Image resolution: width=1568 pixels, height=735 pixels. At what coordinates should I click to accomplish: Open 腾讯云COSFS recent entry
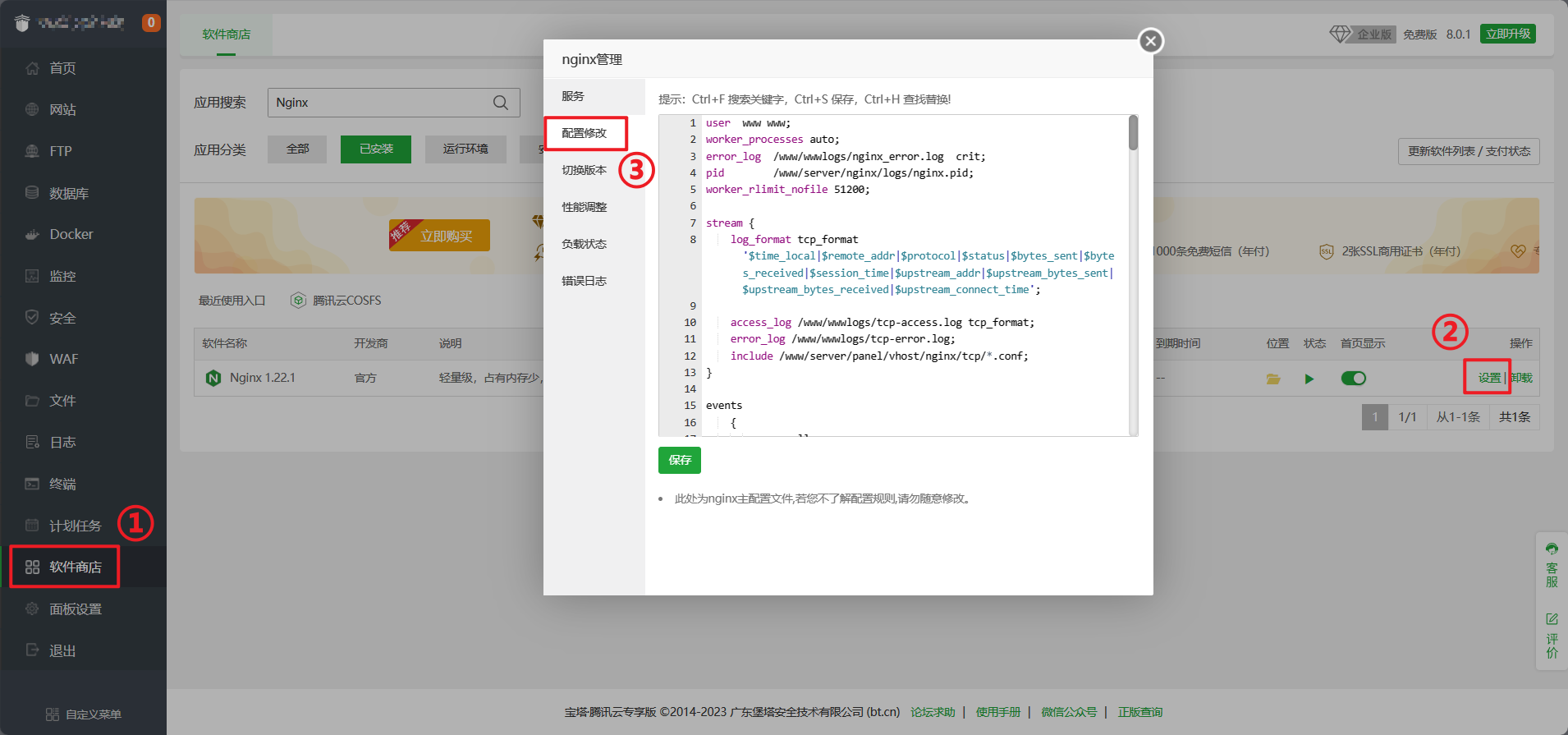coord(336,301)
